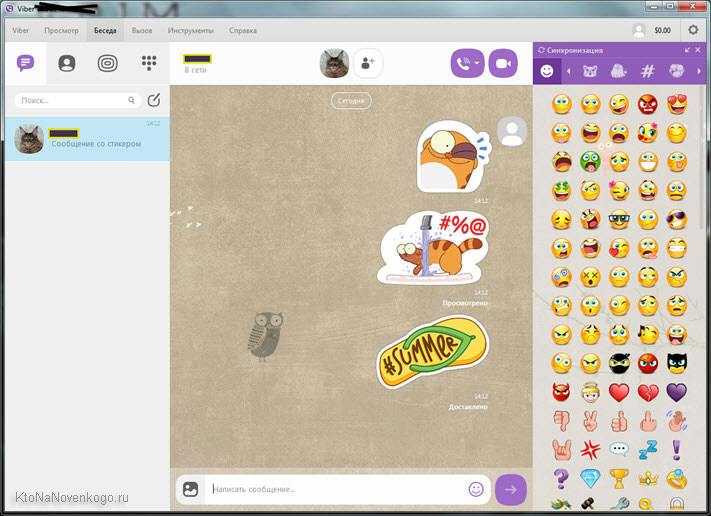Close the sticker panel with the X
Image resolution: width=711 pixels, height=516 pixels.
click(698, 50)
